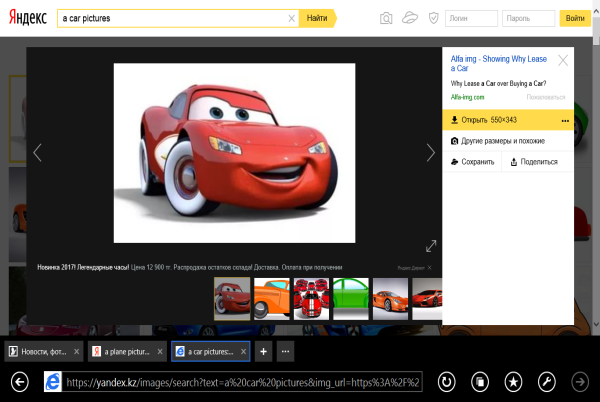This screenshot has width=600, height=402.
Task: Click the Пароль password field
Action: (x=528, y=18)
